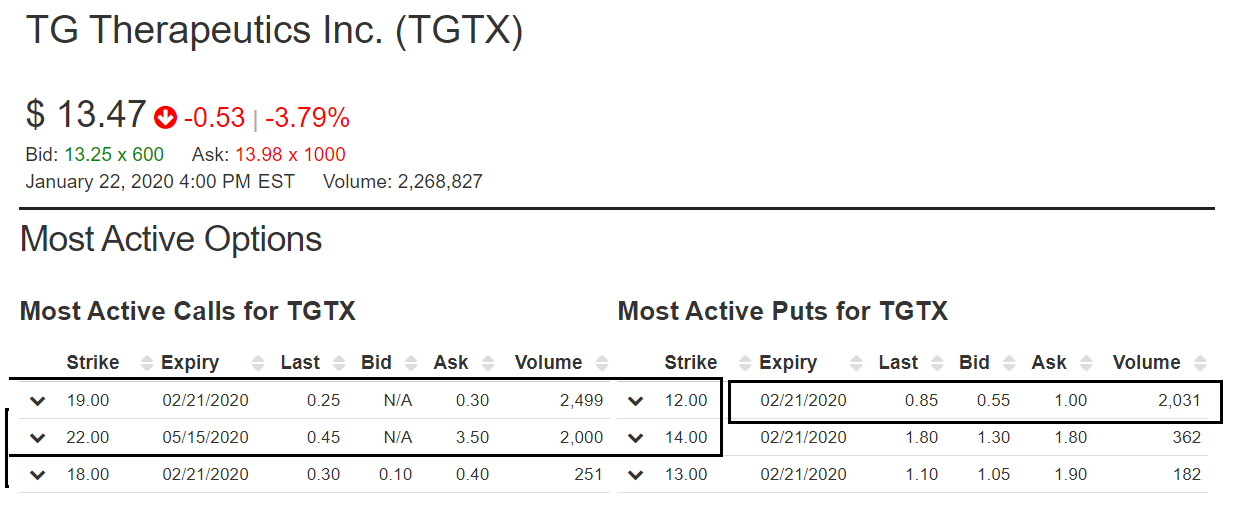Sort calls table by Strike arrows
Image resolution: width=1233 pixels, height=507 pixels.
148,363
